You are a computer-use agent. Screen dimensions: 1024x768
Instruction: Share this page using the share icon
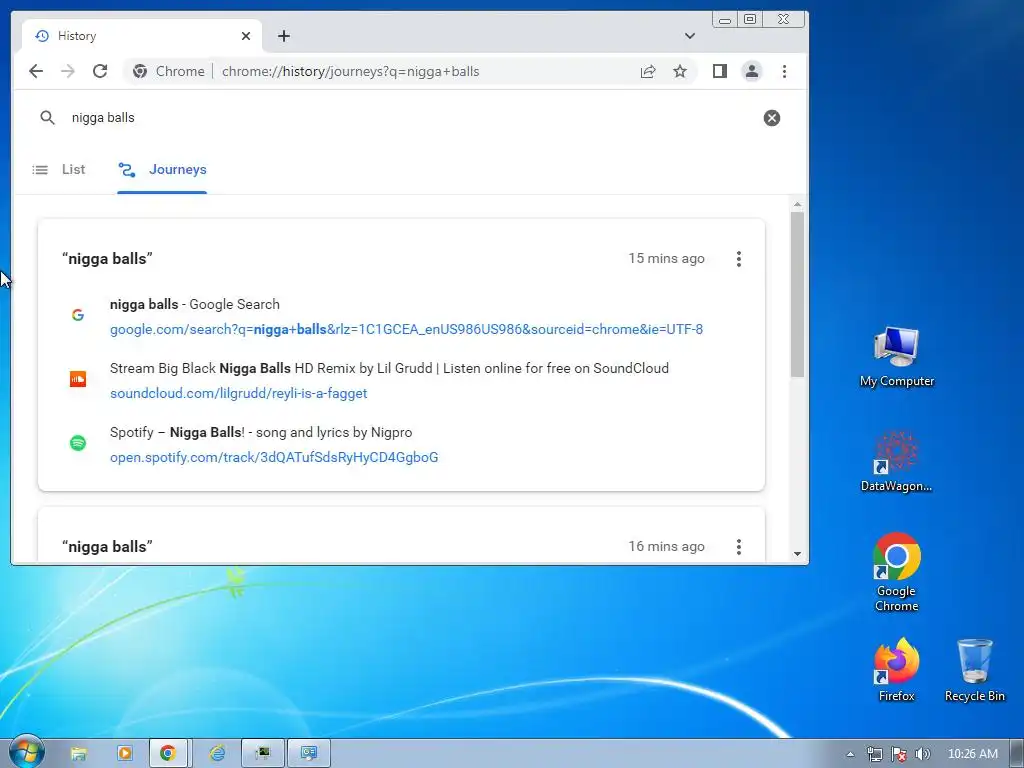tap(648, 71)
